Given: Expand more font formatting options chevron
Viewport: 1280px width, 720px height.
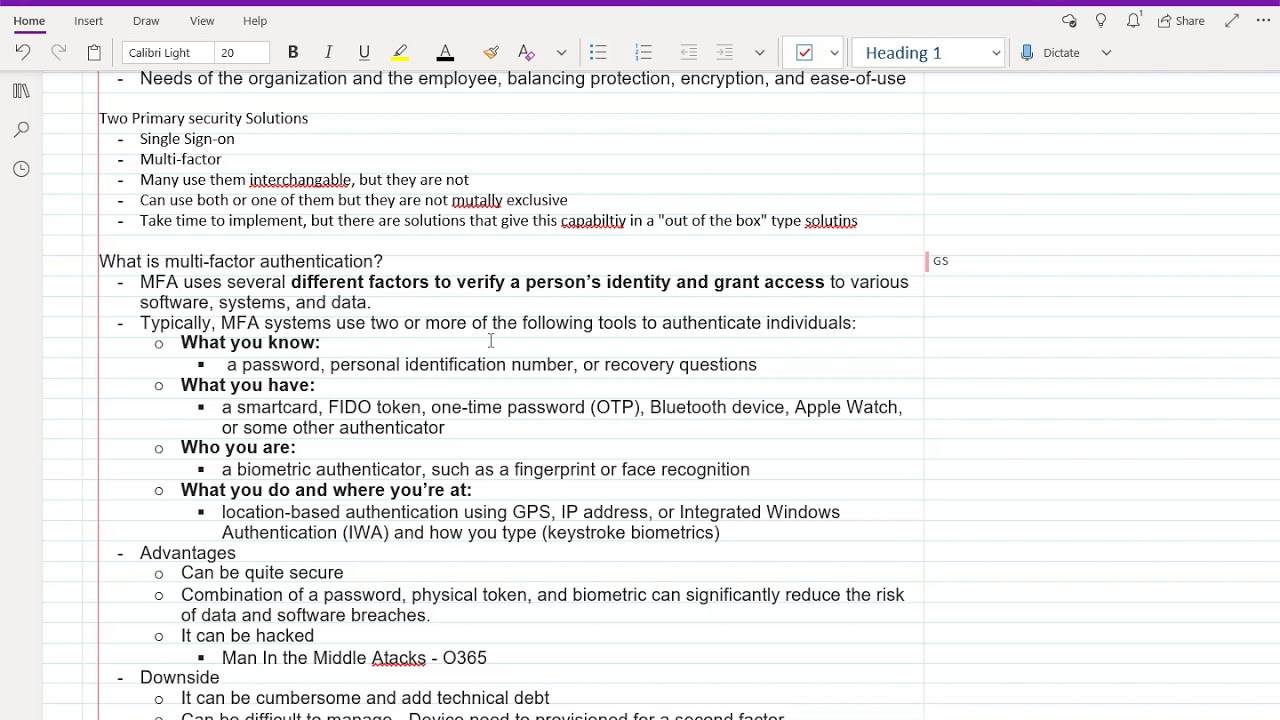Looking at the screenshot, I should [x=561, y=52].
